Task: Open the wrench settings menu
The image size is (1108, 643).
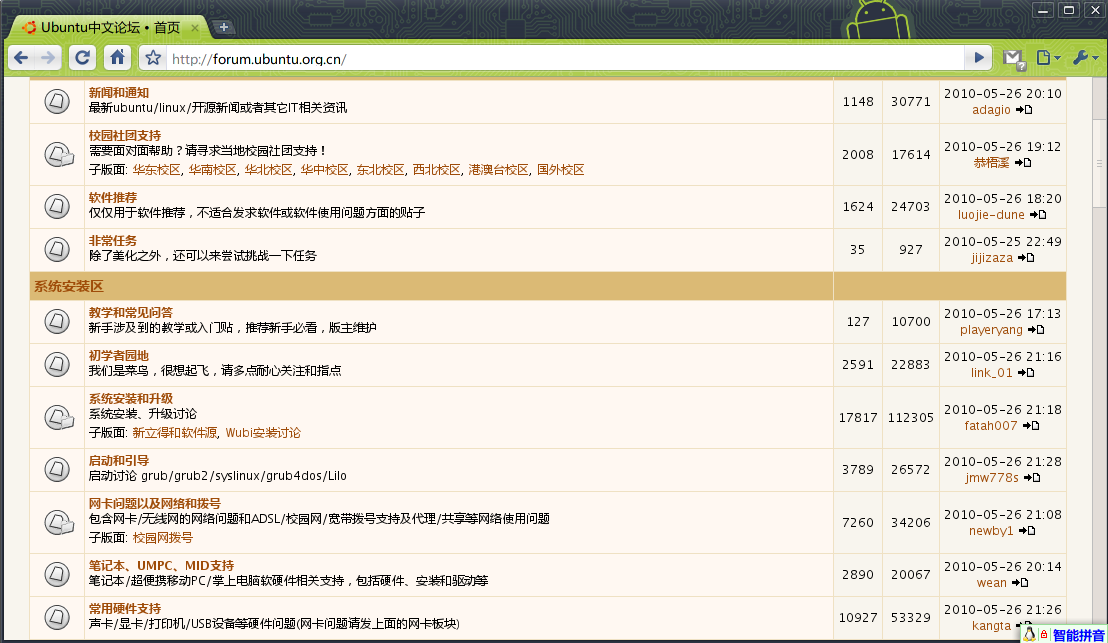Action: pyautogui.click(x=1085, y=58)
